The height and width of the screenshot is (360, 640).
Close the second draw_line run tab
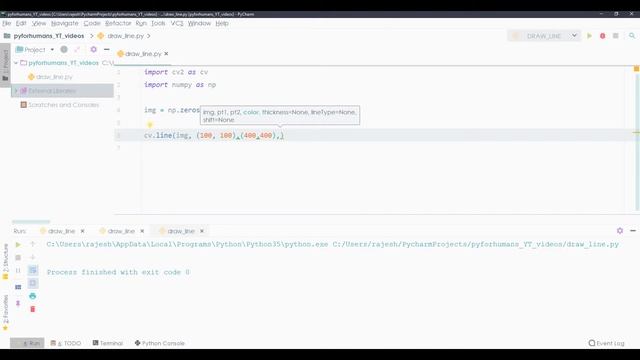142,231
